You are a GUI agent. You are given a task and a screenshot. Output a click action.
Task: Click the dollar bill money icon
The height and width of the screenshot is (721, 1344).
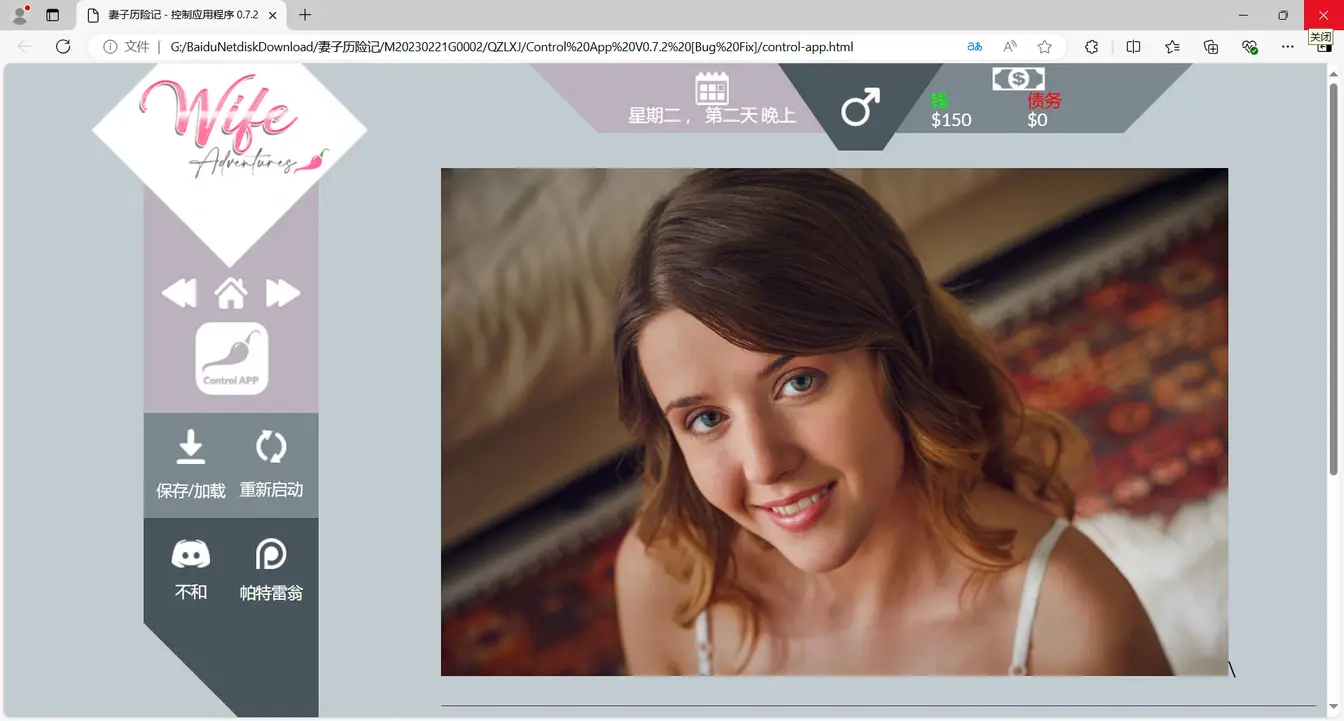click(1018, 79)
